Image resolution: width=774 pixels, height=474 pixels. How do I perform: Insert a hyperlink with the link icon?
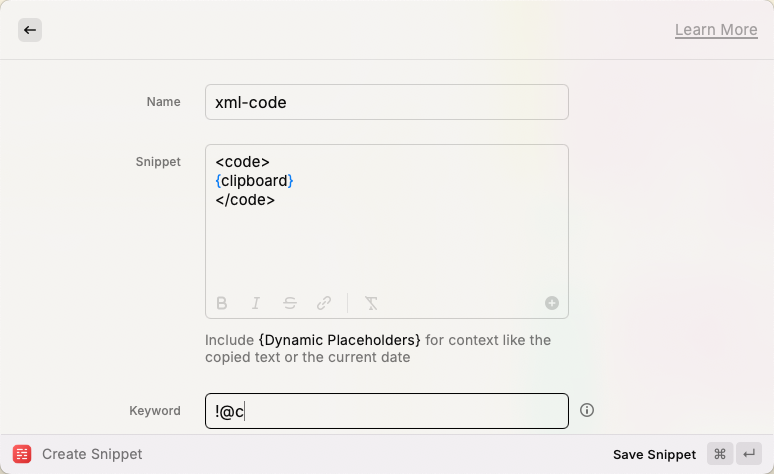tap(324, 303)
